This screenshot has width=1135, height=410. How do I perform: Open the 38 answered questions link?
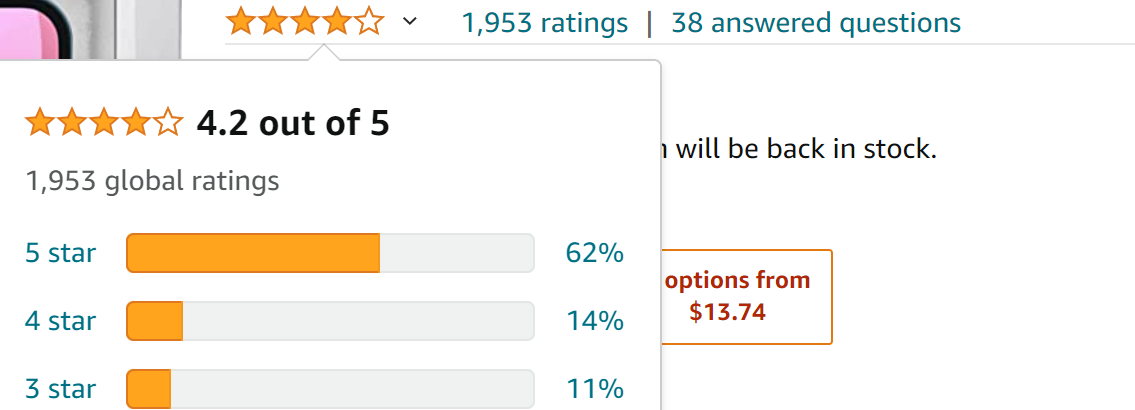coord(816,23)
